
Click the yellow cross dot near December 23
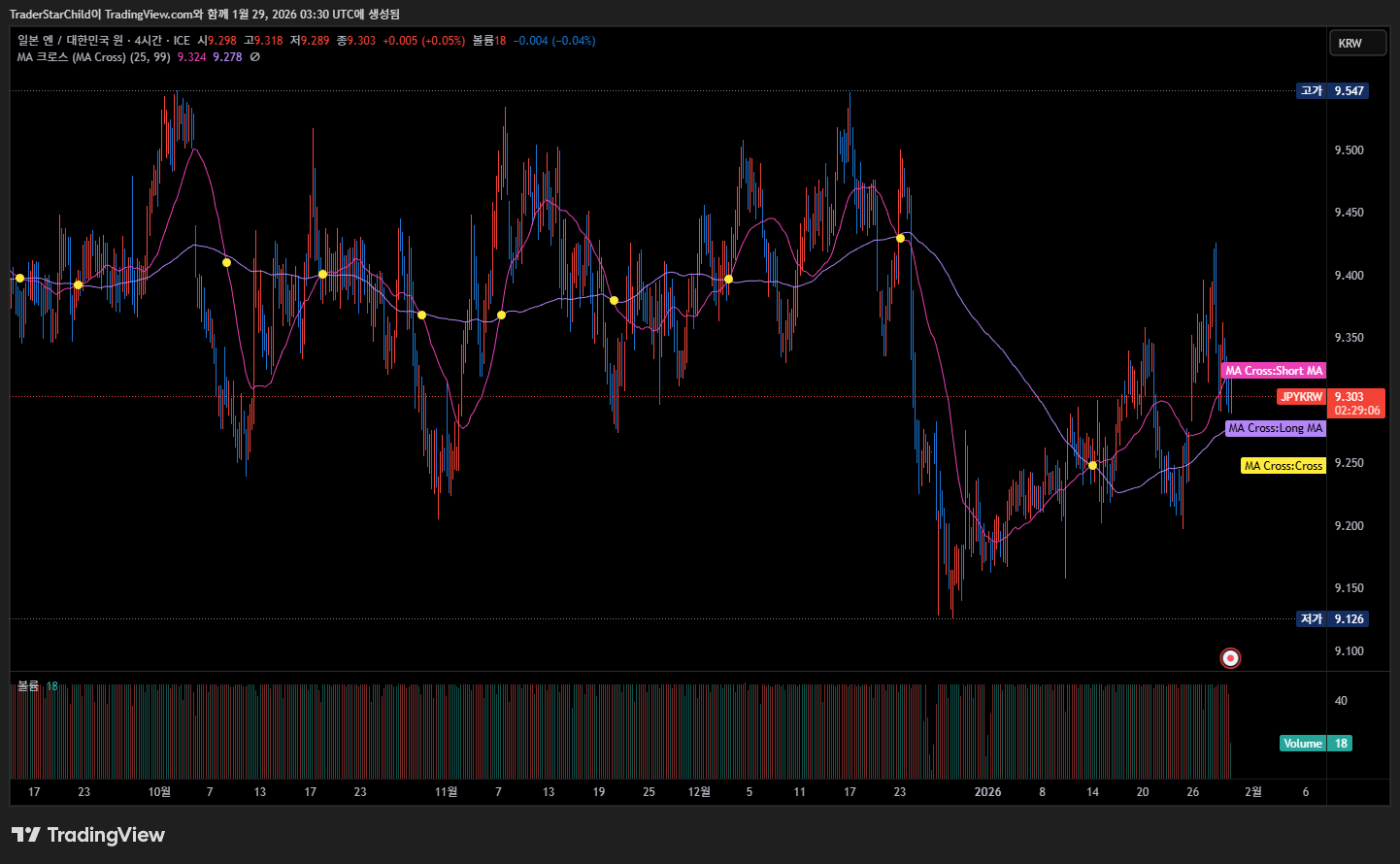[901, 239]
